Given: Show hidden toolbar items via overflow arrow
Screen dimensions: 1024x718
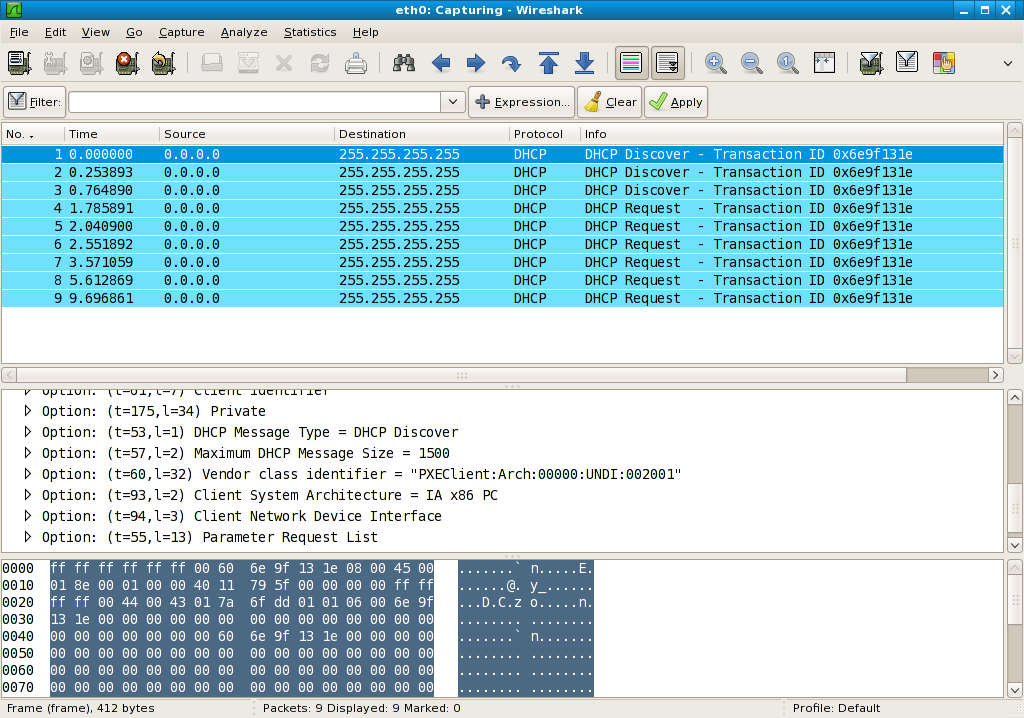Looking at the screenshot, I should pyautogui.click(x=1008, y=63).
